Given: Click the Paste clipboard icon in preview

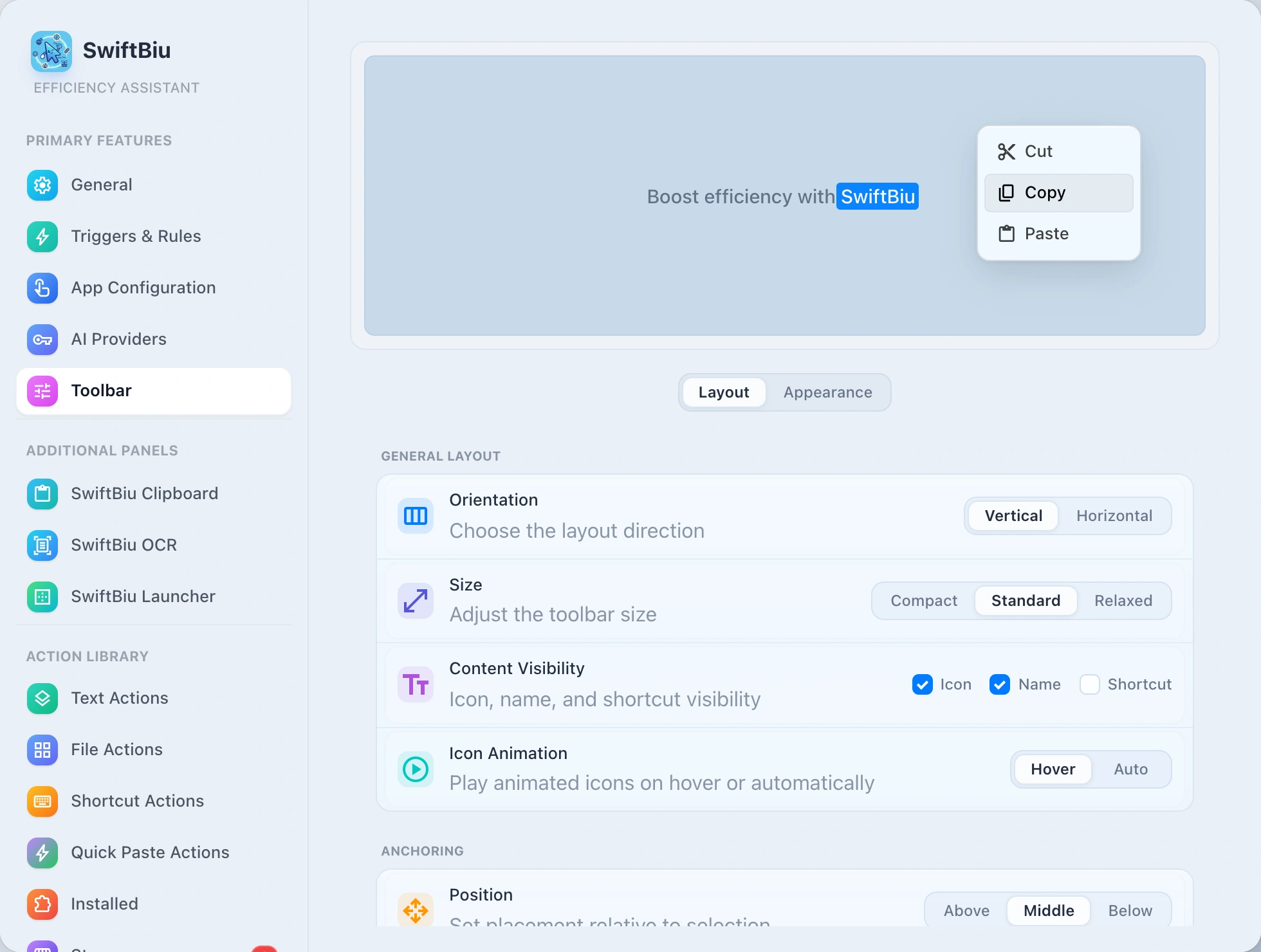Looking at the screenshot, I should point(1006,233).
